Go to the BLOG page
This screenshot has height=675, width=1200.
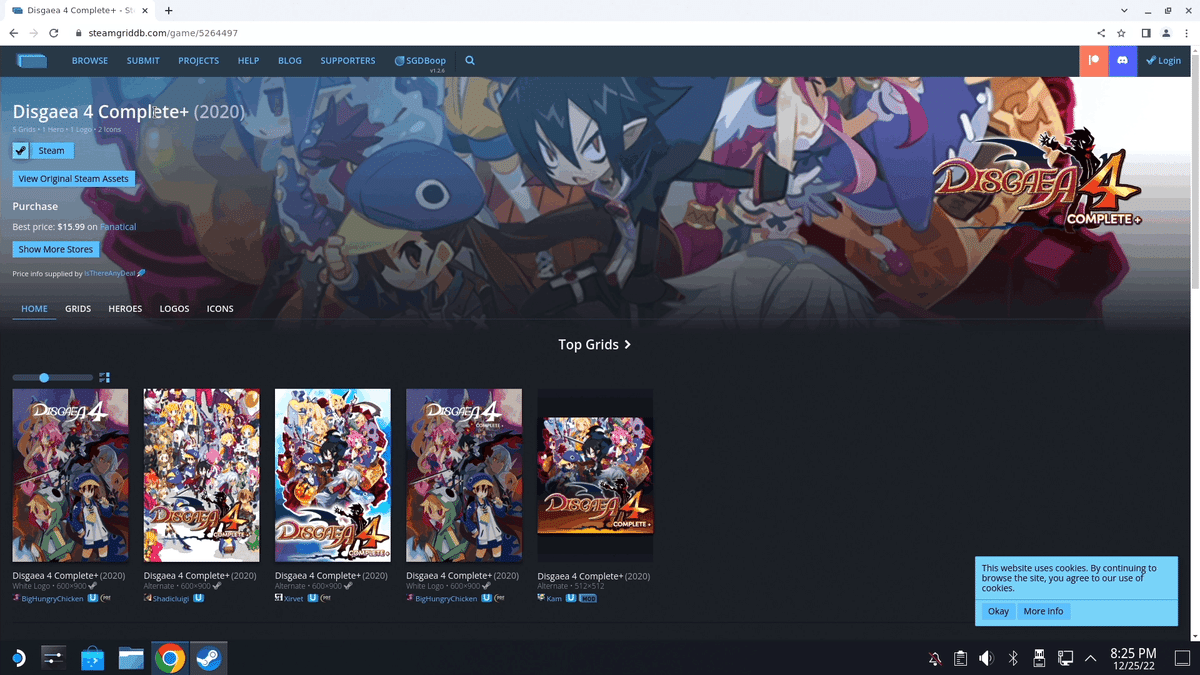290,61
